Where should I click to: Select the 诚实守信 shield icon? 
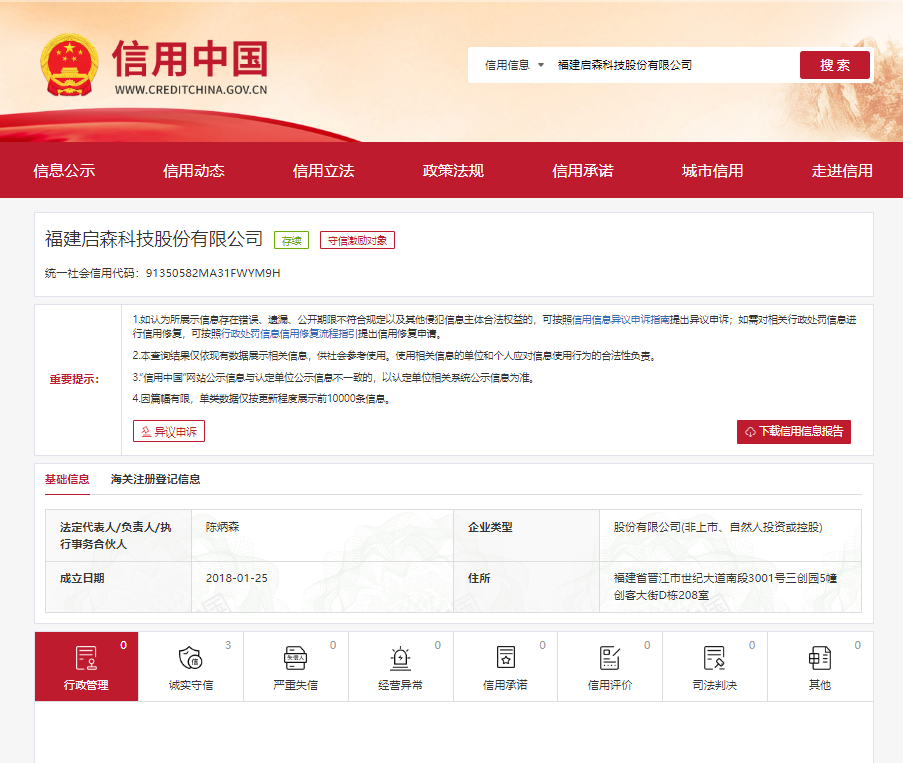[190, 658]
